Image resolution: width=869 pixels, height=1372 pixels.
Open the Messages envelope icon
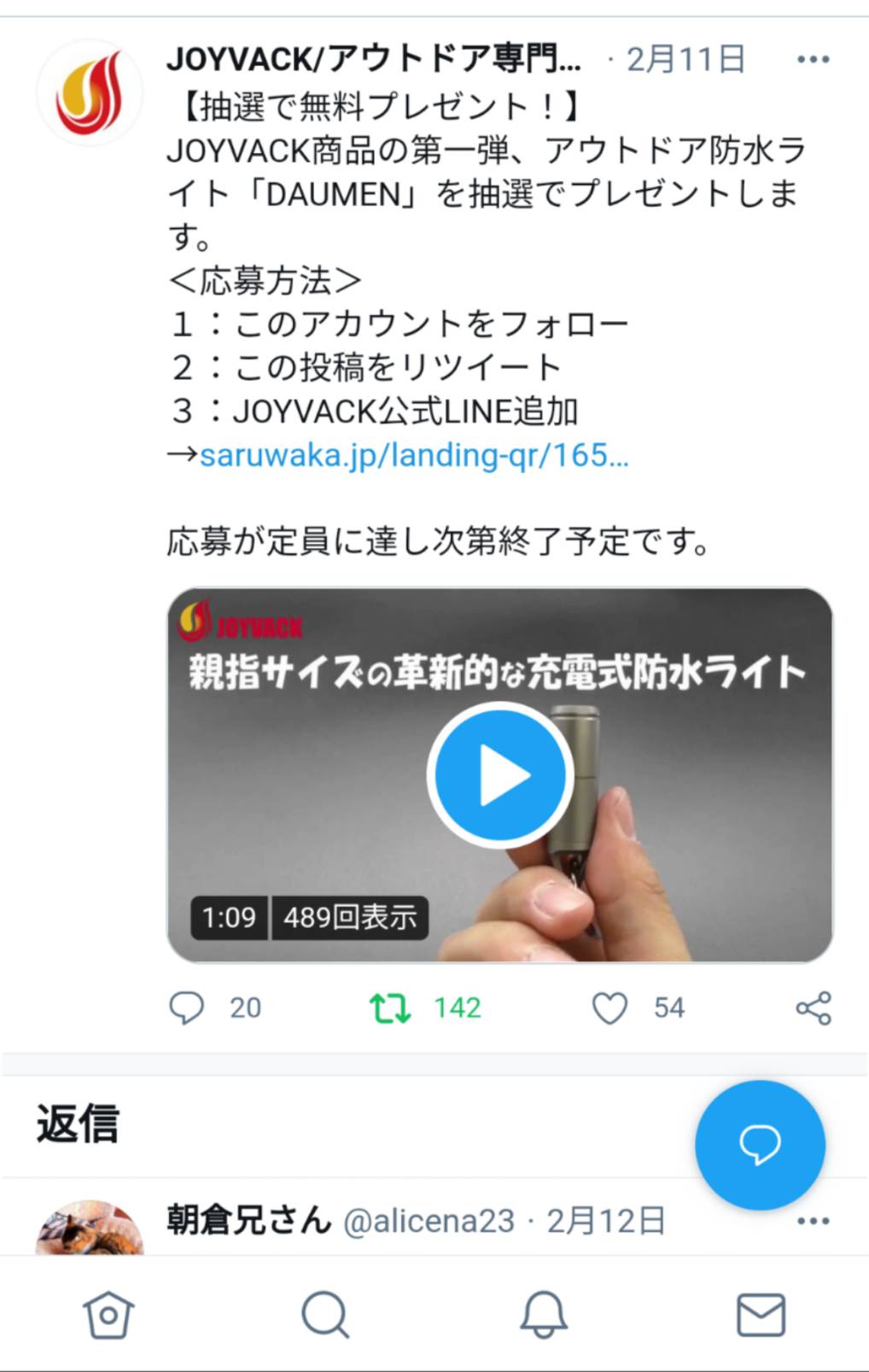(761, 1314)
